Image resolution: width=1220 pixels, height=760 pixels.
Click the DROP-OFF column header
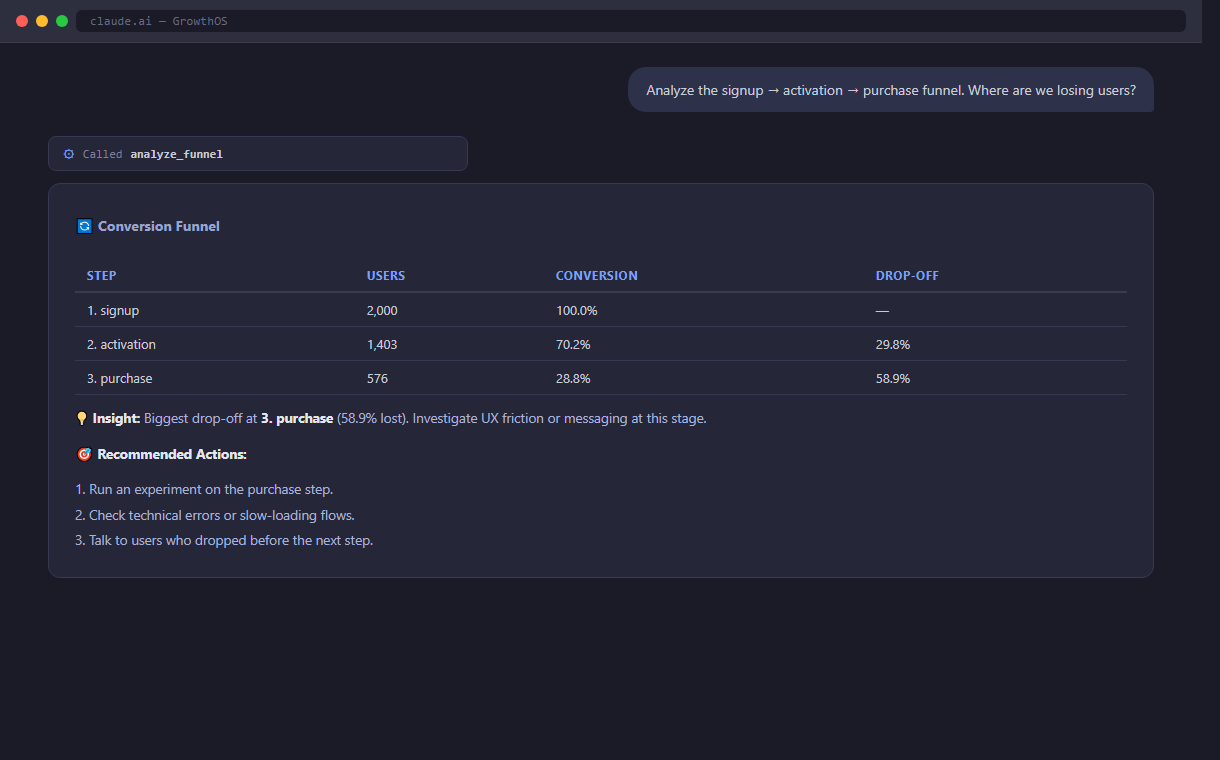(x=907, y=276)
